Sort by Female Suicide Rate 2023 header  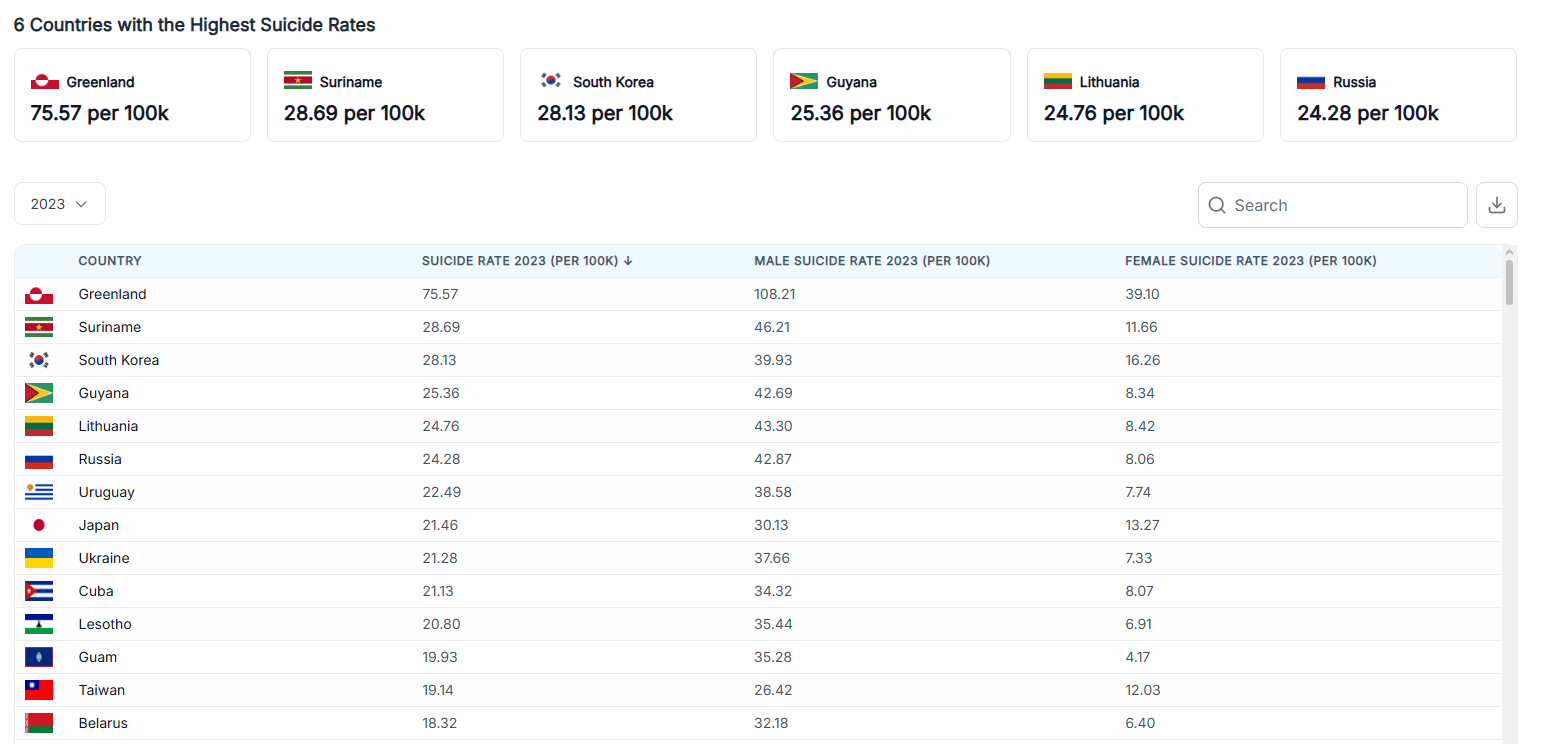coord(1251,261)
